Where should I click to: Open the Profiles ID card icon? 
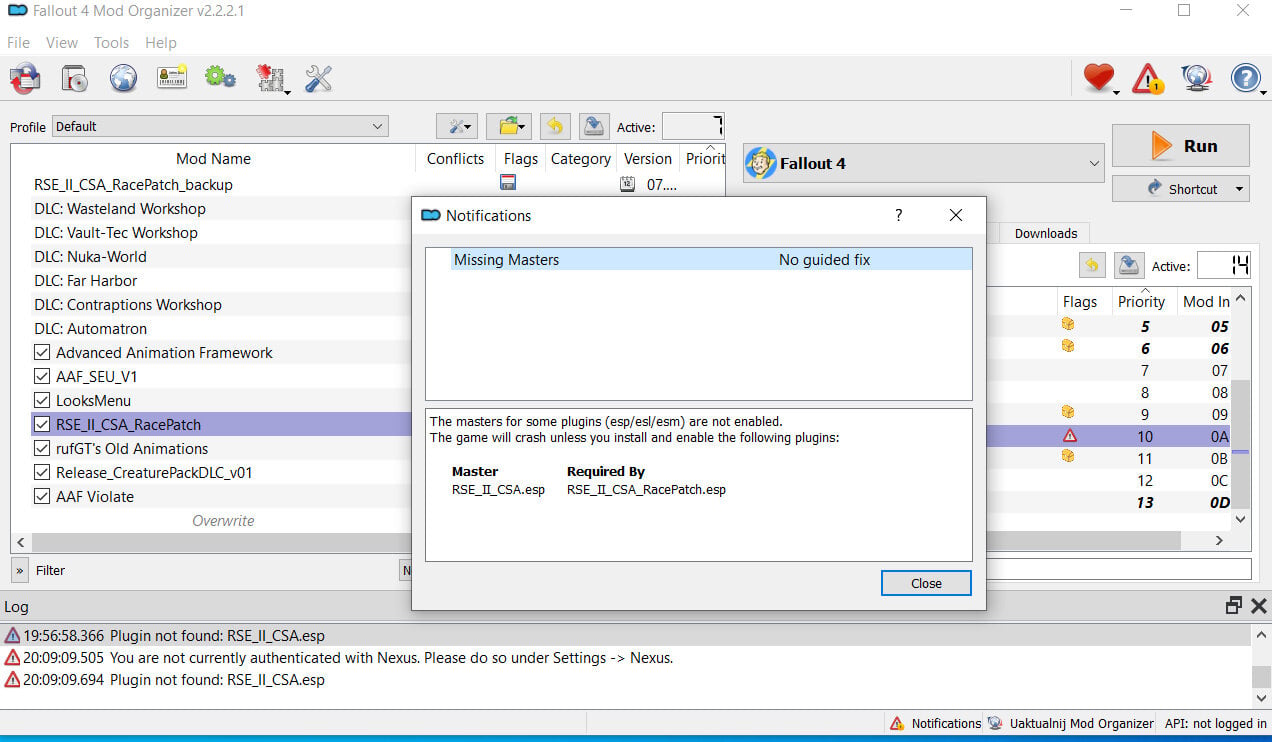tap(172, 78)
